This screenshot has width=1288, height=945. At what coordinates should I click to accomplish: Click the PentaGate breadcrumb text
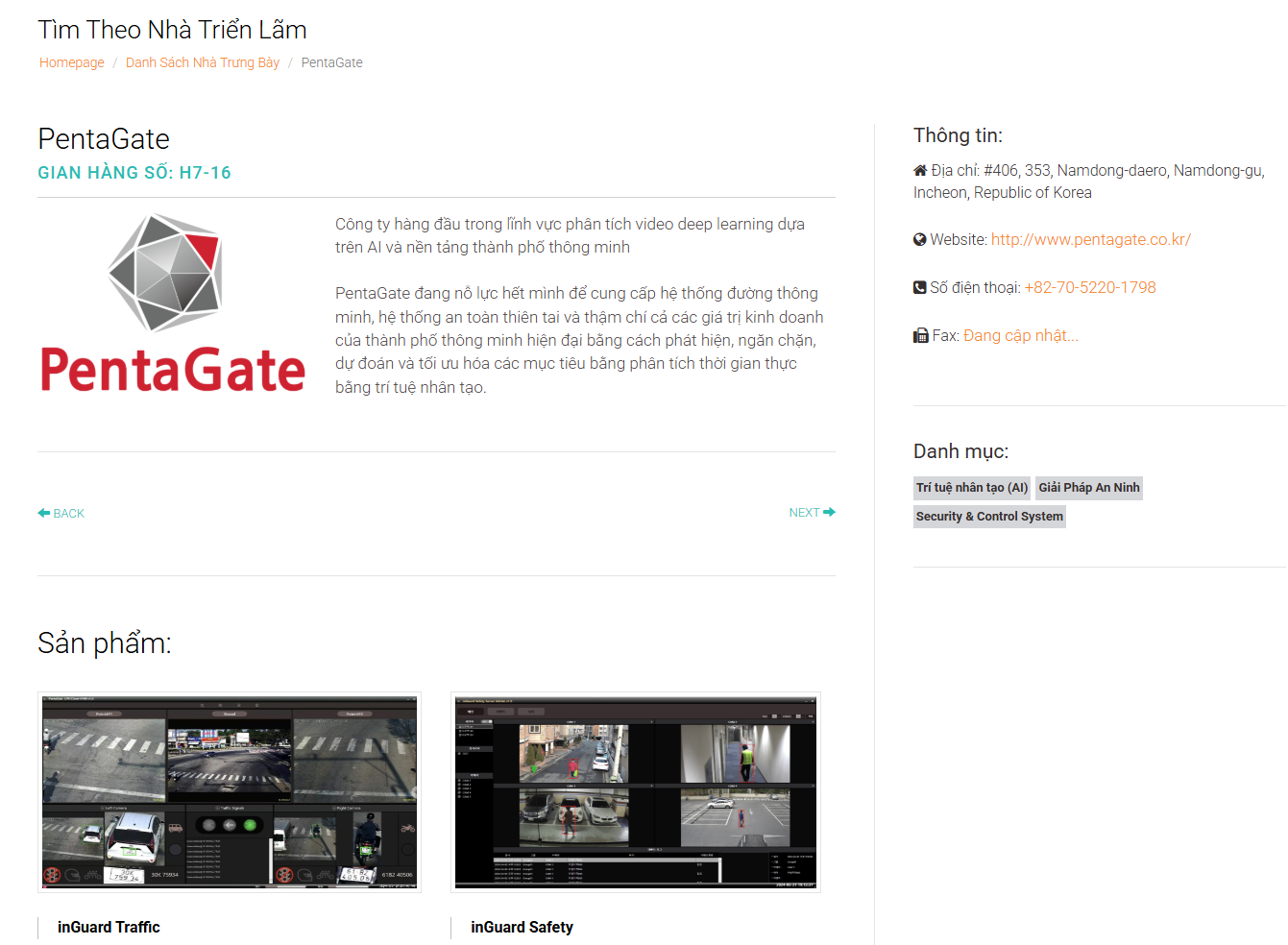(332, 62)
